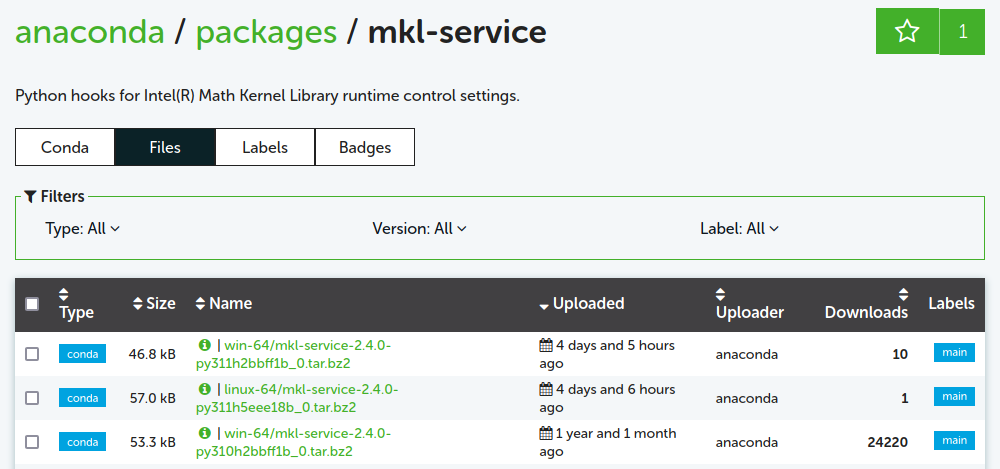Screen dimensions: 1000x469
Task: Open the Label: All filter dropdown
Action: 739,228
